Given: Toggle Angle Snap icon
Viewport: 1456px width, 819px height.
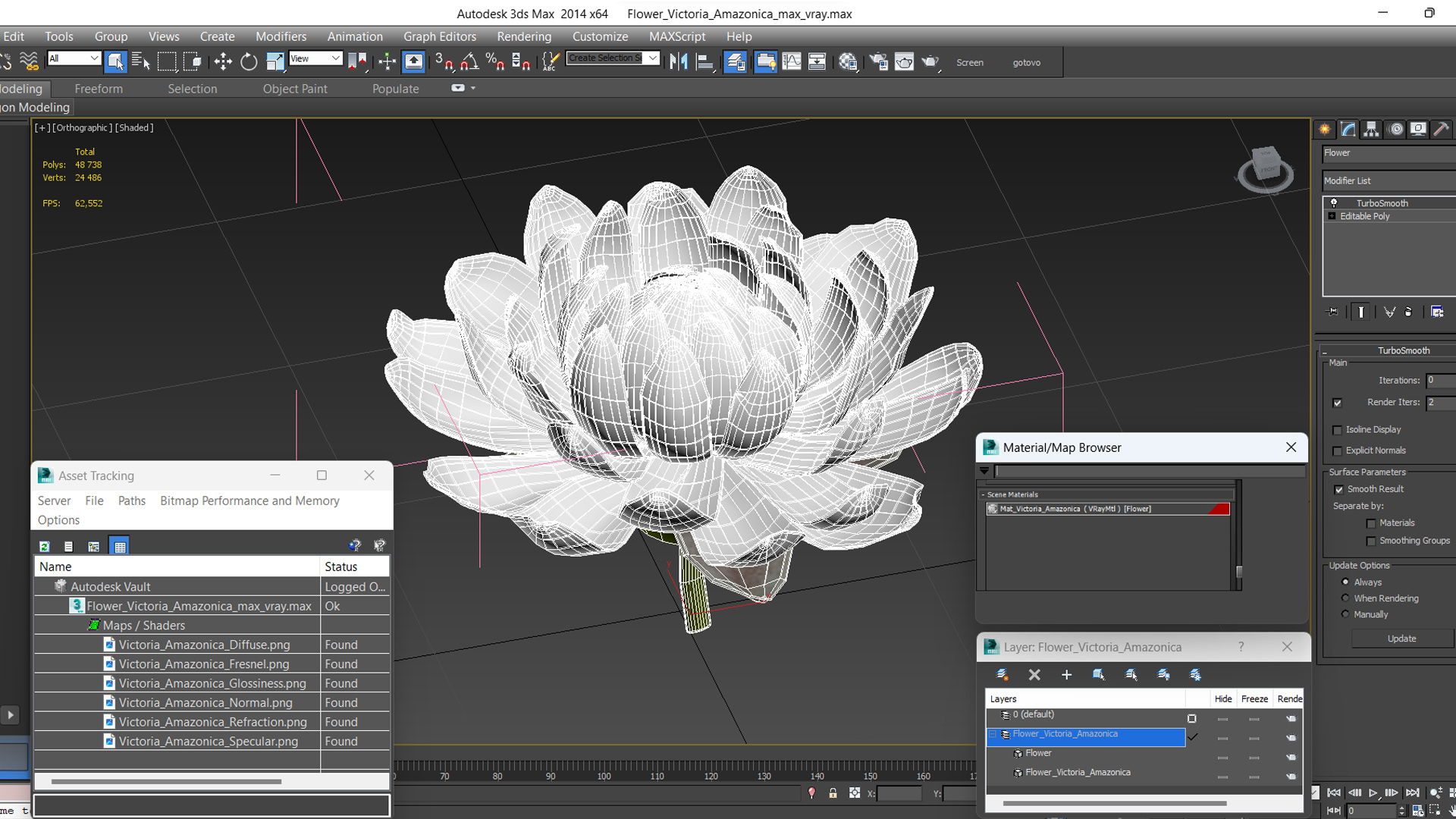Looking at the screenshot, I should tap(469, 62).
